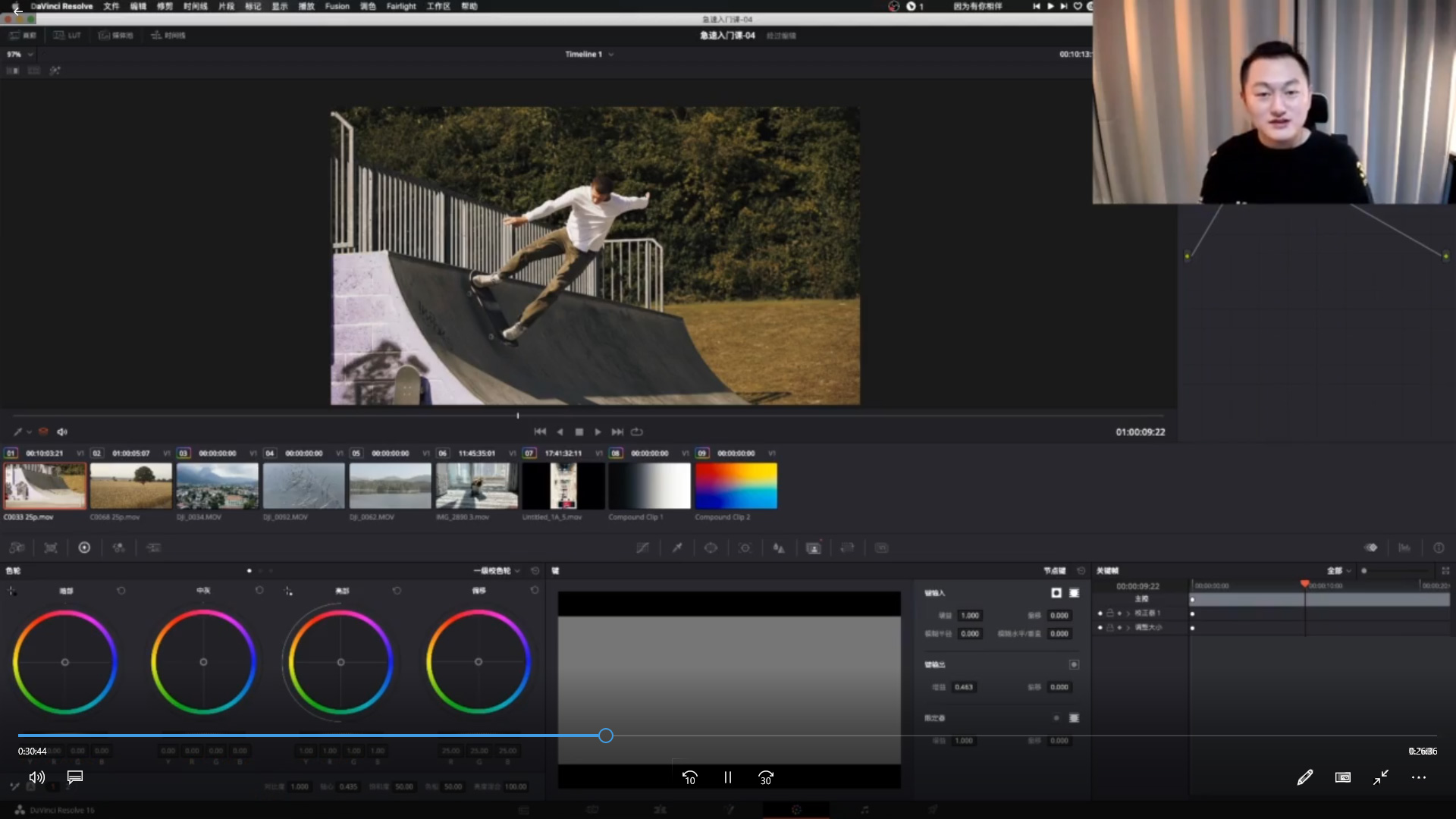
Task: Open the Blur palette icon
Action: [x=779, y=548]
